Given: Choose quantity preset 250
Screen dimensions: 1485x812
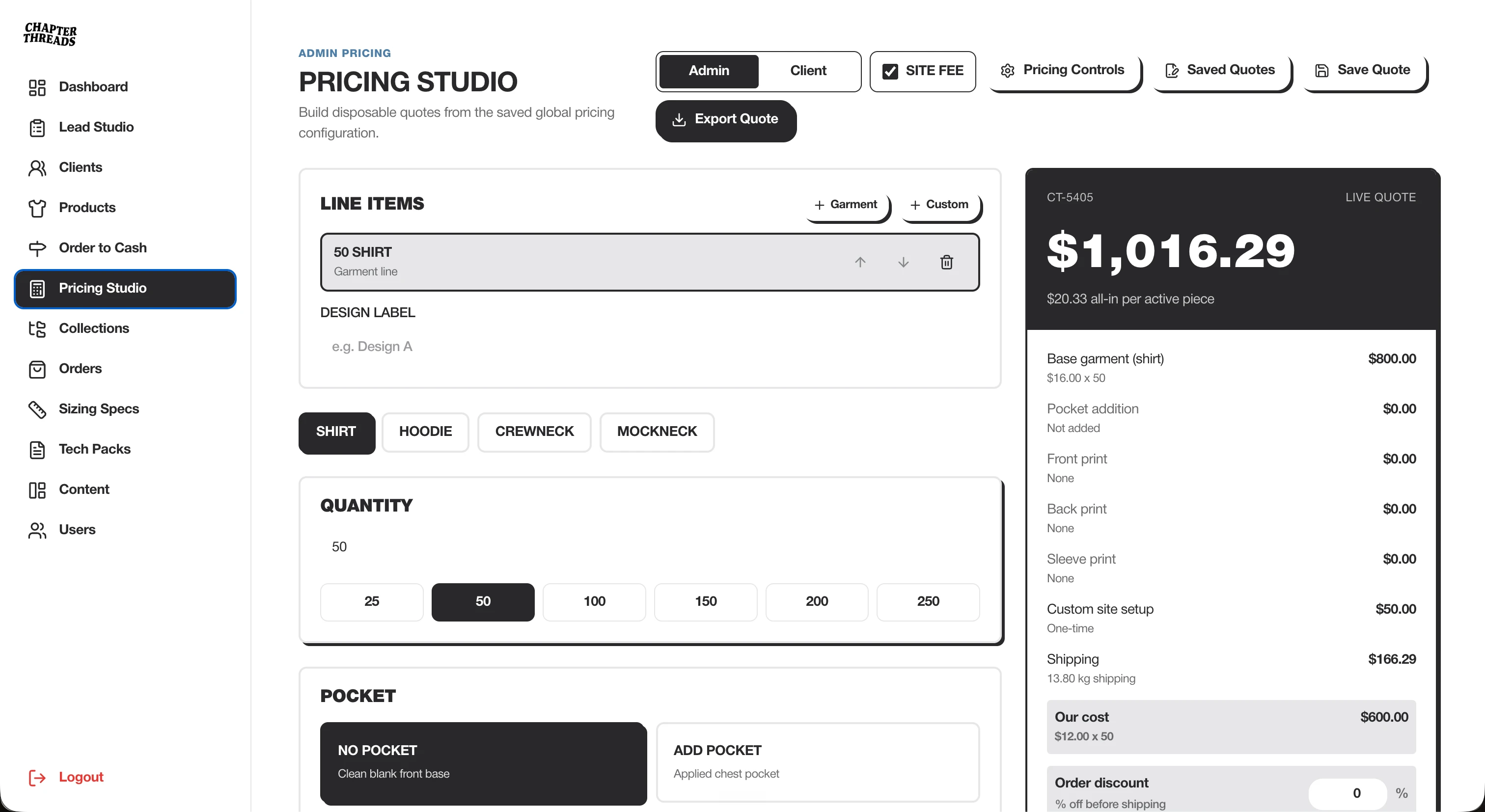Looking at the screenshot, I should 928,602.
